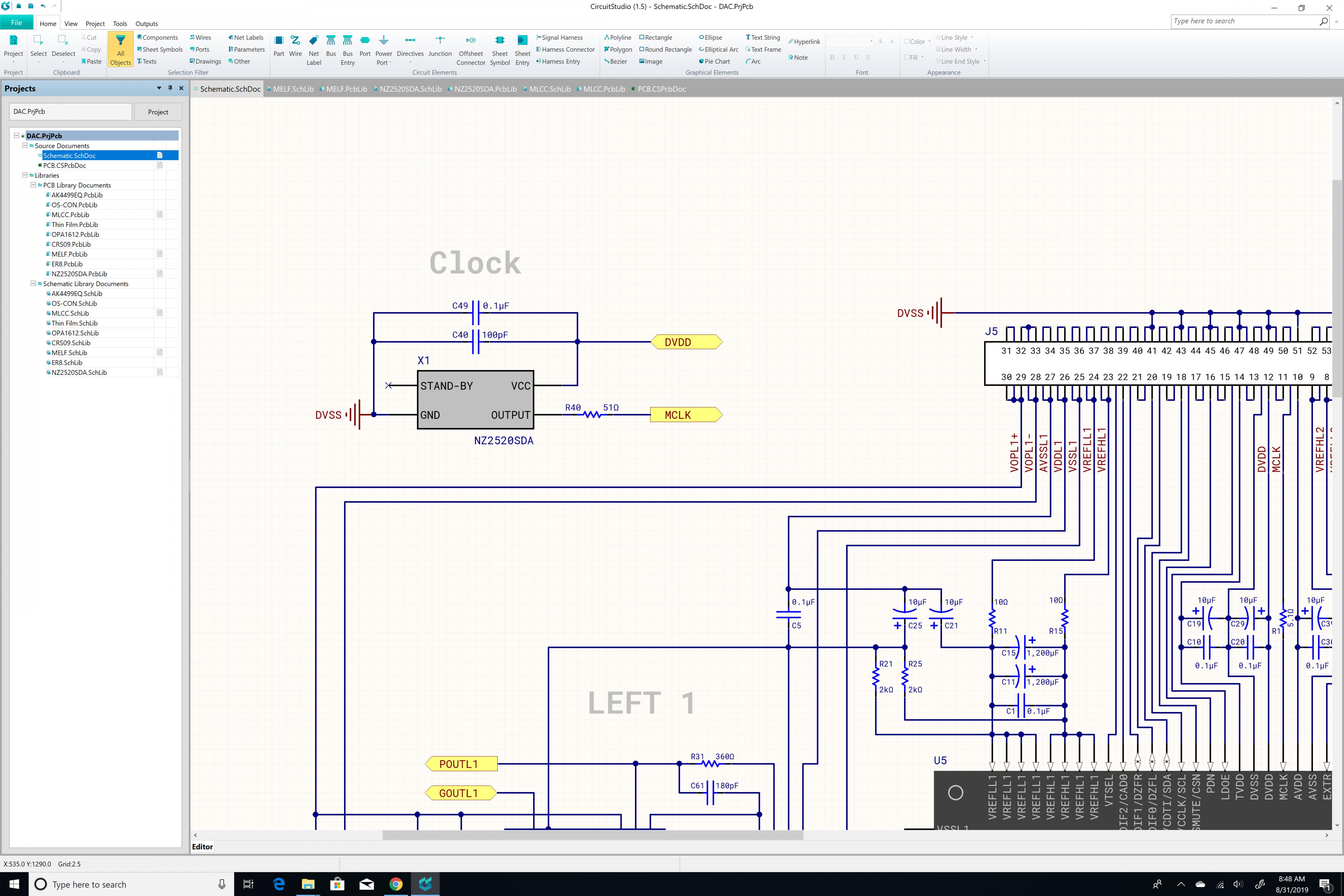Open Chrome from the taskbar
Image resolution: width=1344 pixels, height=896 pixels.
pyautogui.click(x=396, y=884)
